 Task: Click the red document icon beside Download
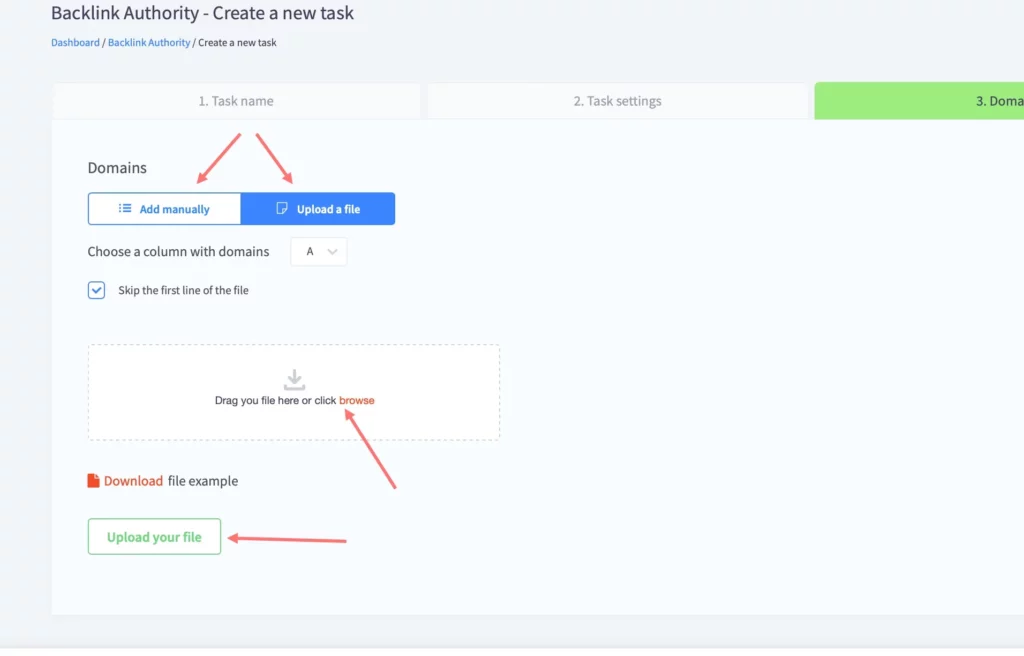tap(93, 481)
